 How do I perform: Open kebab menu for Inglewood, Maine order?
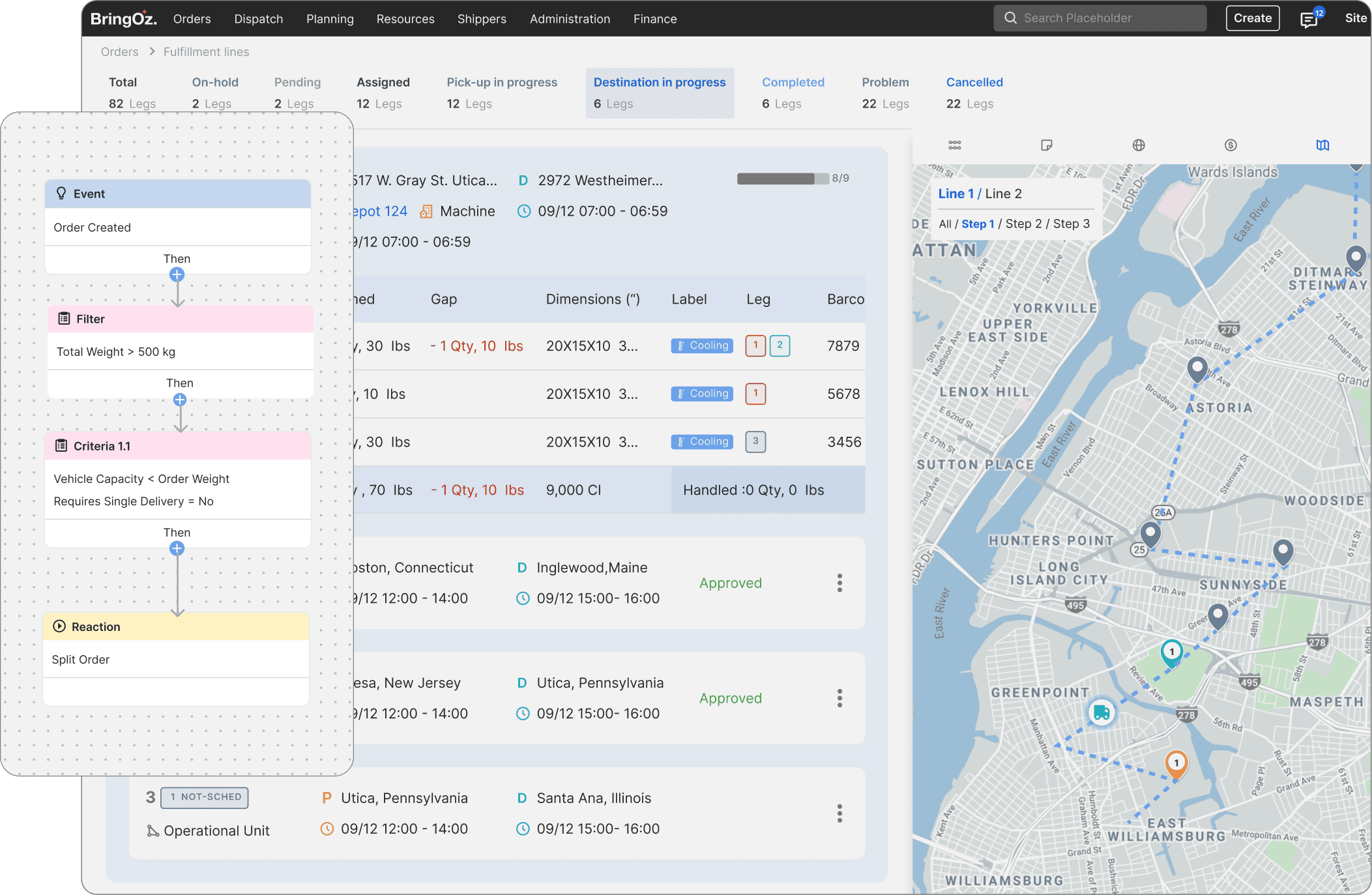coord(839,583)
